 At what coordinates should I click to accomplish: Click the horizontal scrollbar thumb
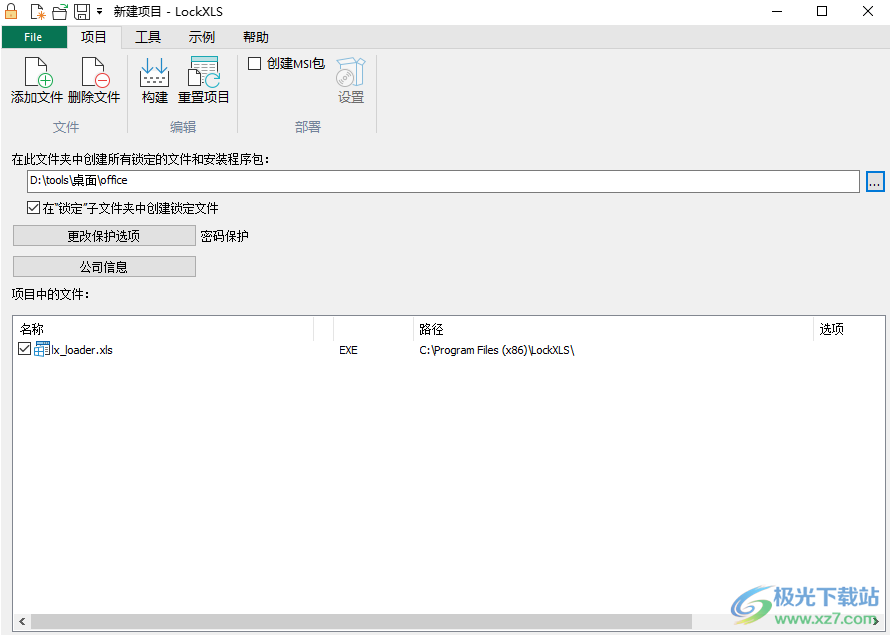pos(361,621)
